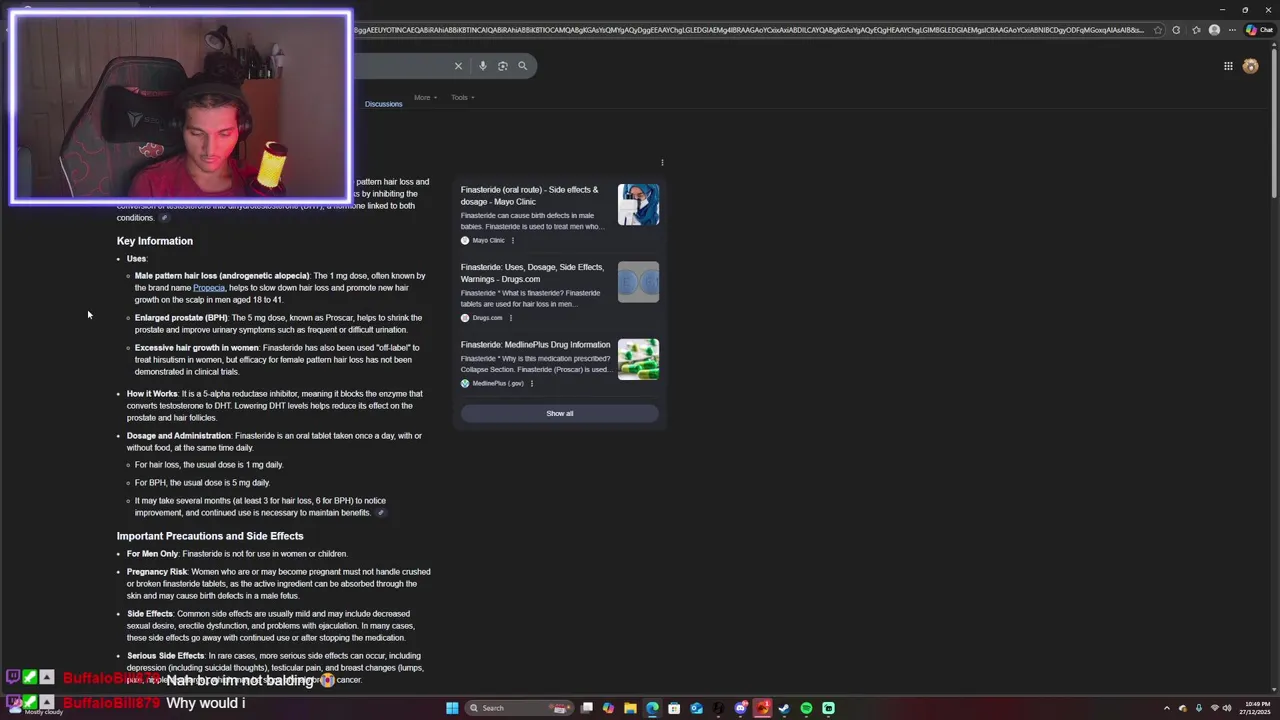Image resolution: width=1280 pixels, height=720 pixels.
Task: Open clock showing 10:49 PM
Action: pos(1257,708)
